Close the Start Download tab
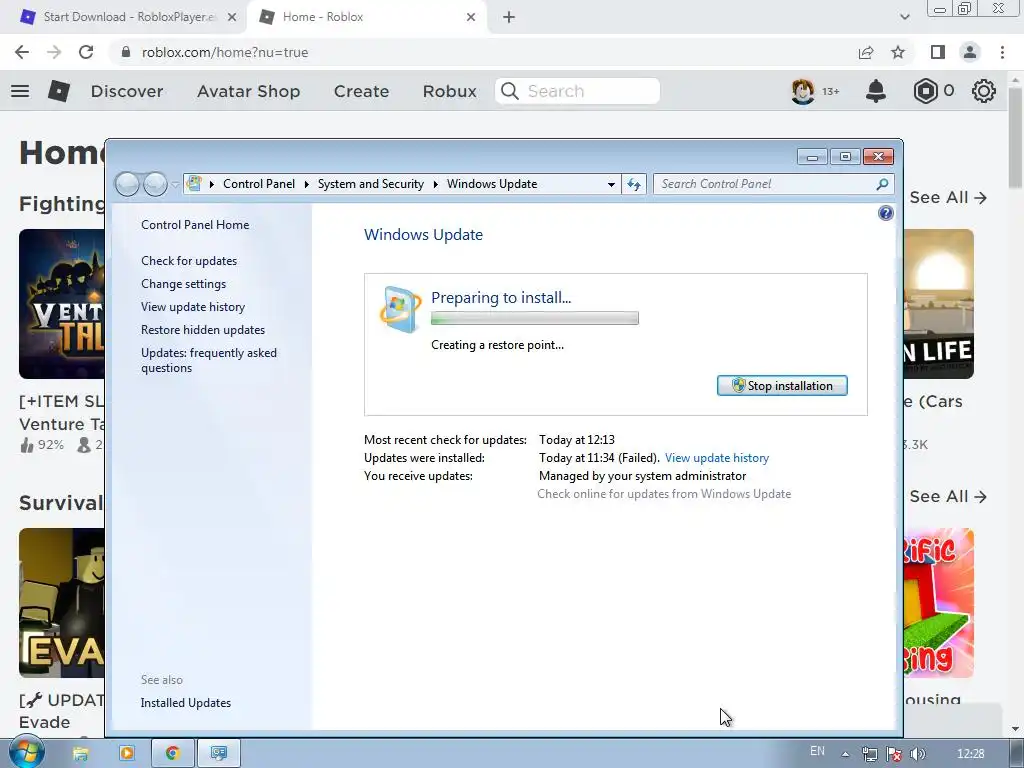Image resolution: width=1024 pixels, height=768 pixels. click(232, 18)
